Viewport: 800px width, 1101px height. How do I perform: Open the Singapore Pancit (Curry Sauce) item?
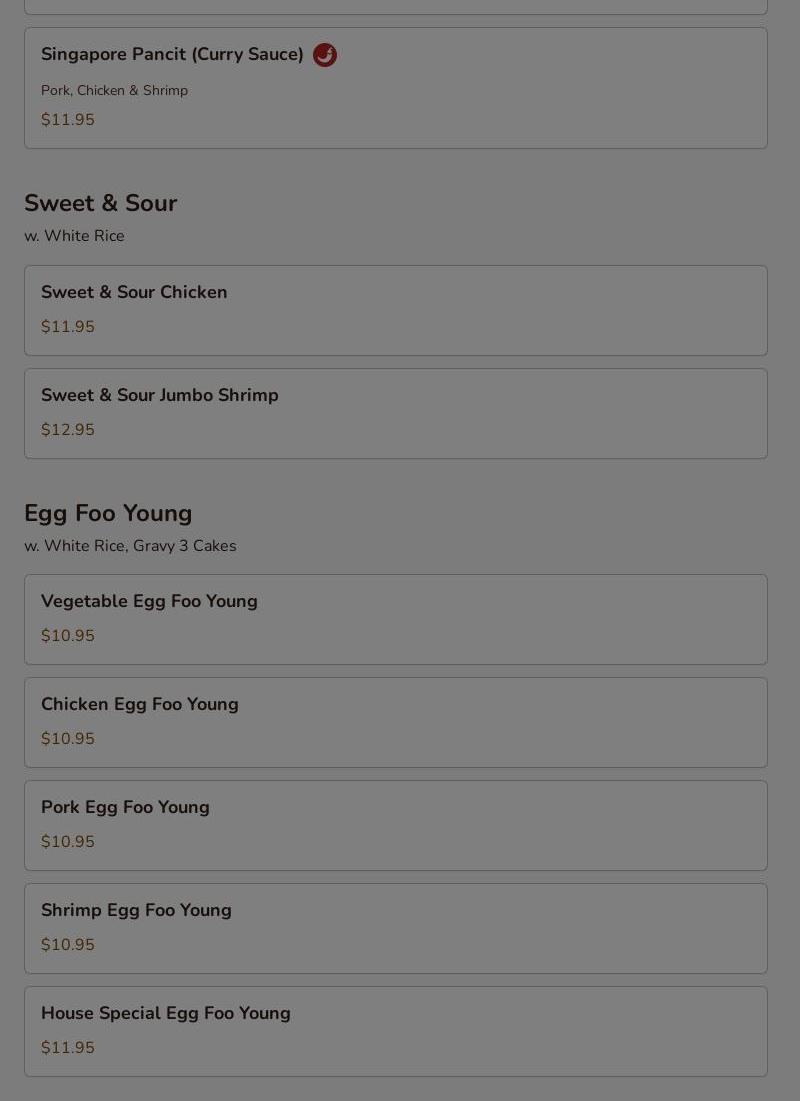(172, 55)
